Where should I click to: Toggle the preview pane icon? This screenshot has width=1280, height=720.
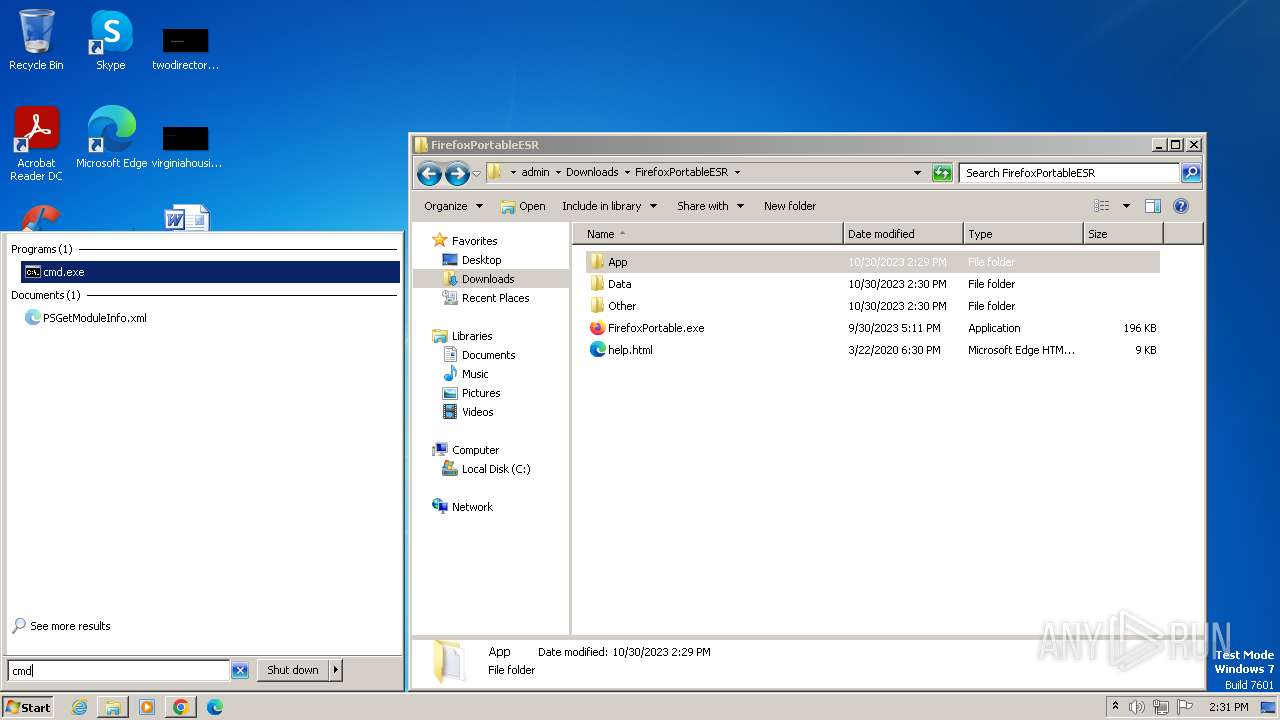point(1152,206)
